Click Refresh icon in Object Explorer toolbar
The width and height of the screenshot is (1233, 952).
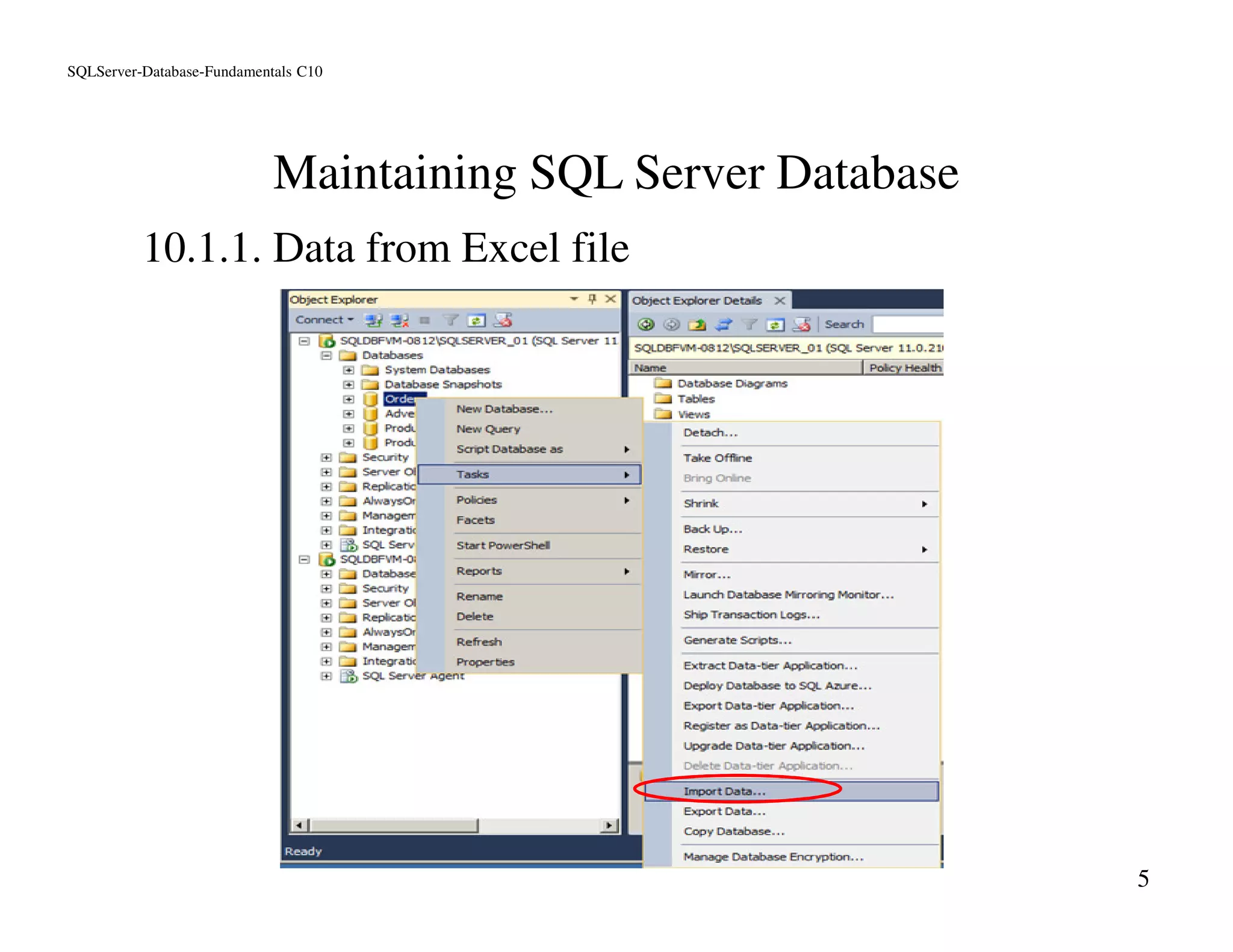pos(476,320)
